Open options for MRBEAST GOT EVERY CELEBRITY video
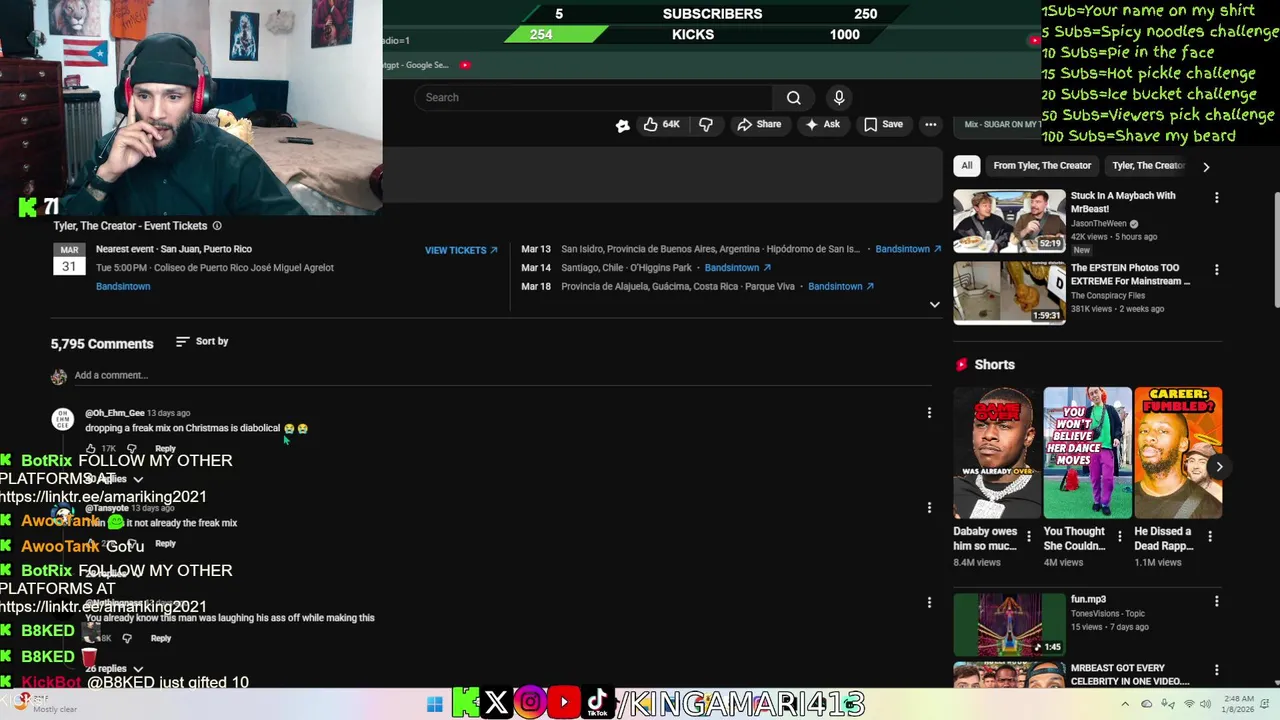The height and width of the screenshot is (720, 1280). point(1217,670)
